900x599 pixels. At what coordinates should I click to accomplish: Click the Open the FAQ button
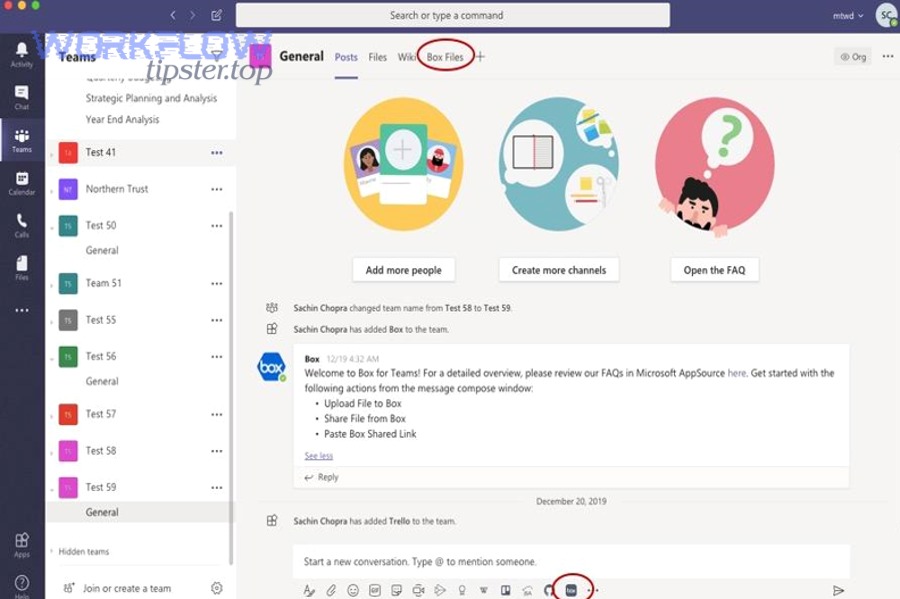(x=715, y=270)
